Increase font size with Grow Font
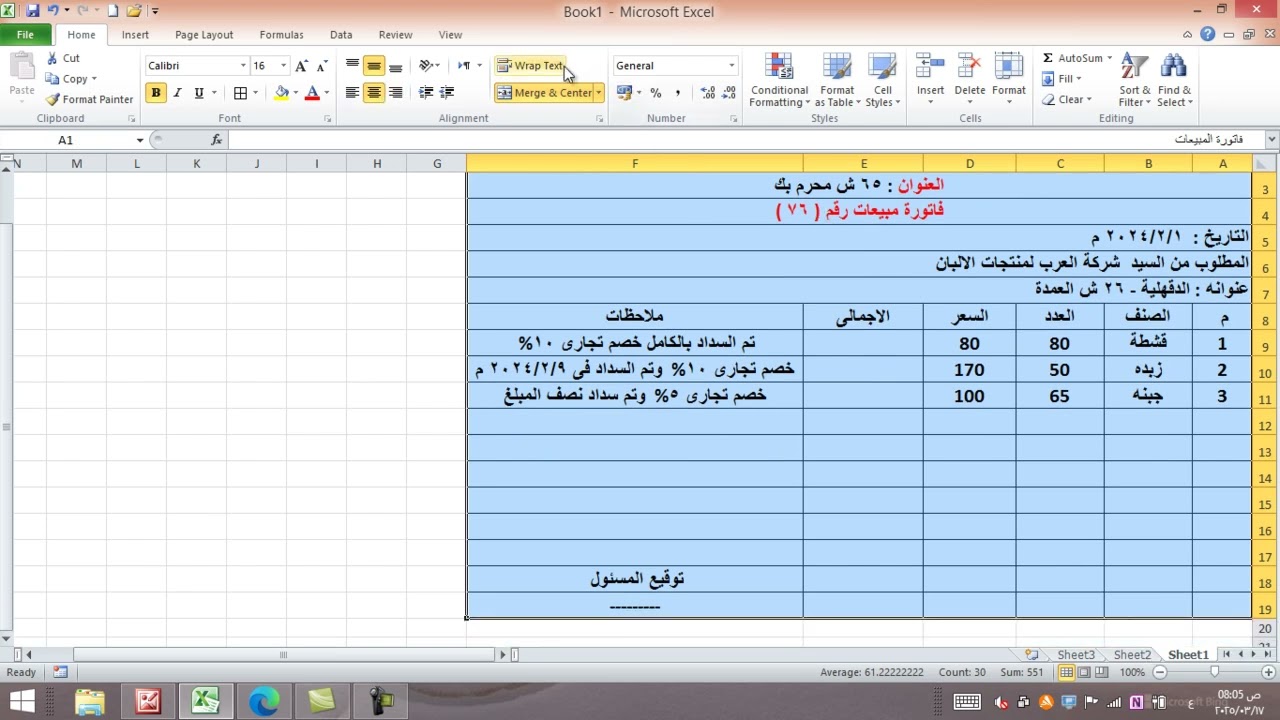The image size is (1280, 720). click(301, 66)
